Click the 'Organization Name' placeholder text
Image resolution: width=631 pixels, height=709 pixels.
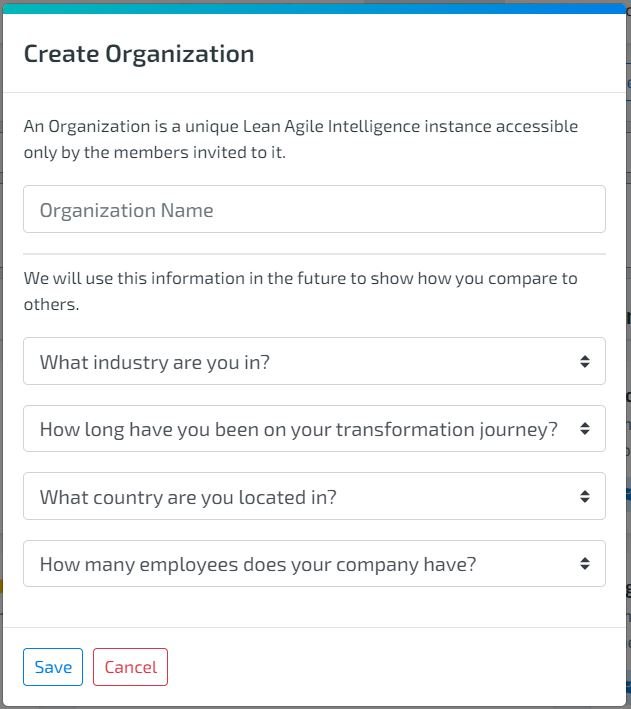(x=127, y=211)
